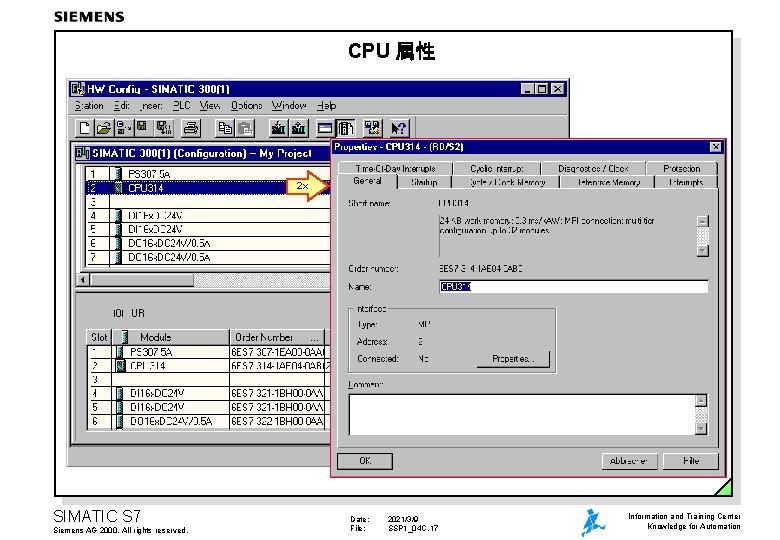Select the empty slot 3 rack row
Screen dimensions: 780x540
(x=208, y=202)
